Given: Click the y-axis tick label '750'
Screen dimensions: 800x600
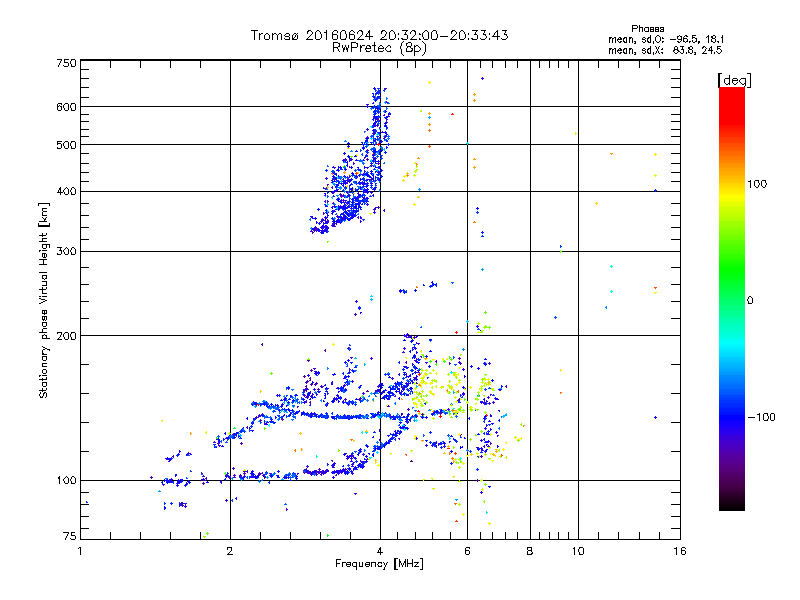Looking at the screenshot, I should click(x=66, y=63).
